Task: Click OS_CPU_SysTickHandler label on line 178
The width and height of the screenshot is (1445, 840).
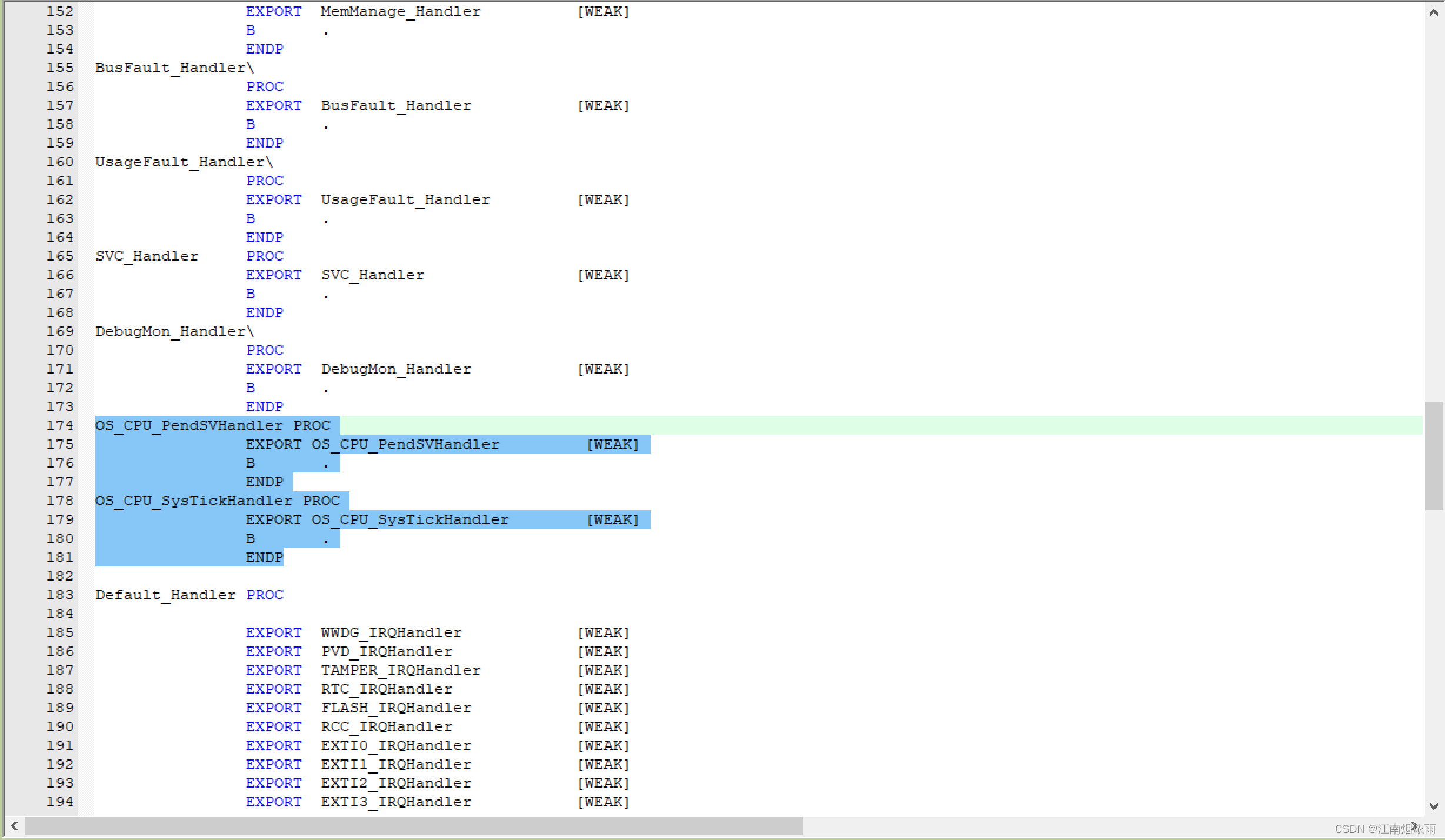Action: 194,501
